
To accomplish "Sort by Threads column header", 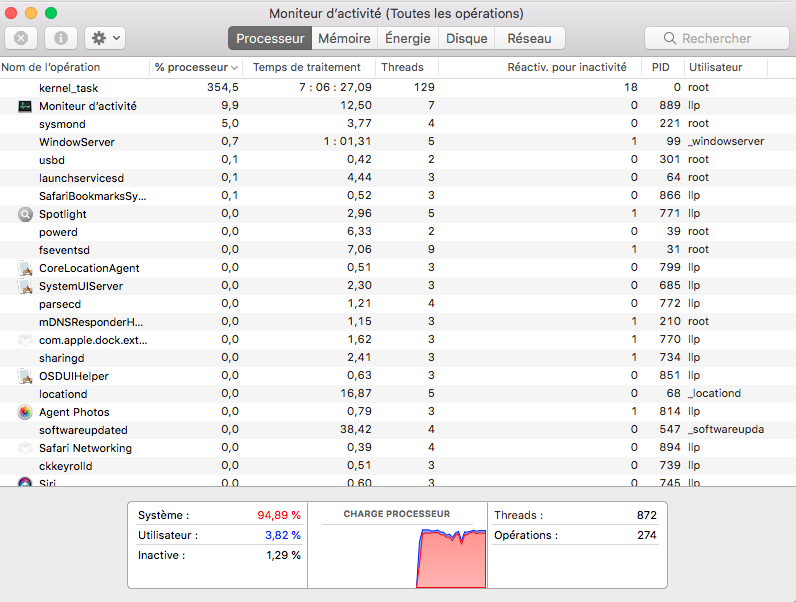I will pos(407,67).
